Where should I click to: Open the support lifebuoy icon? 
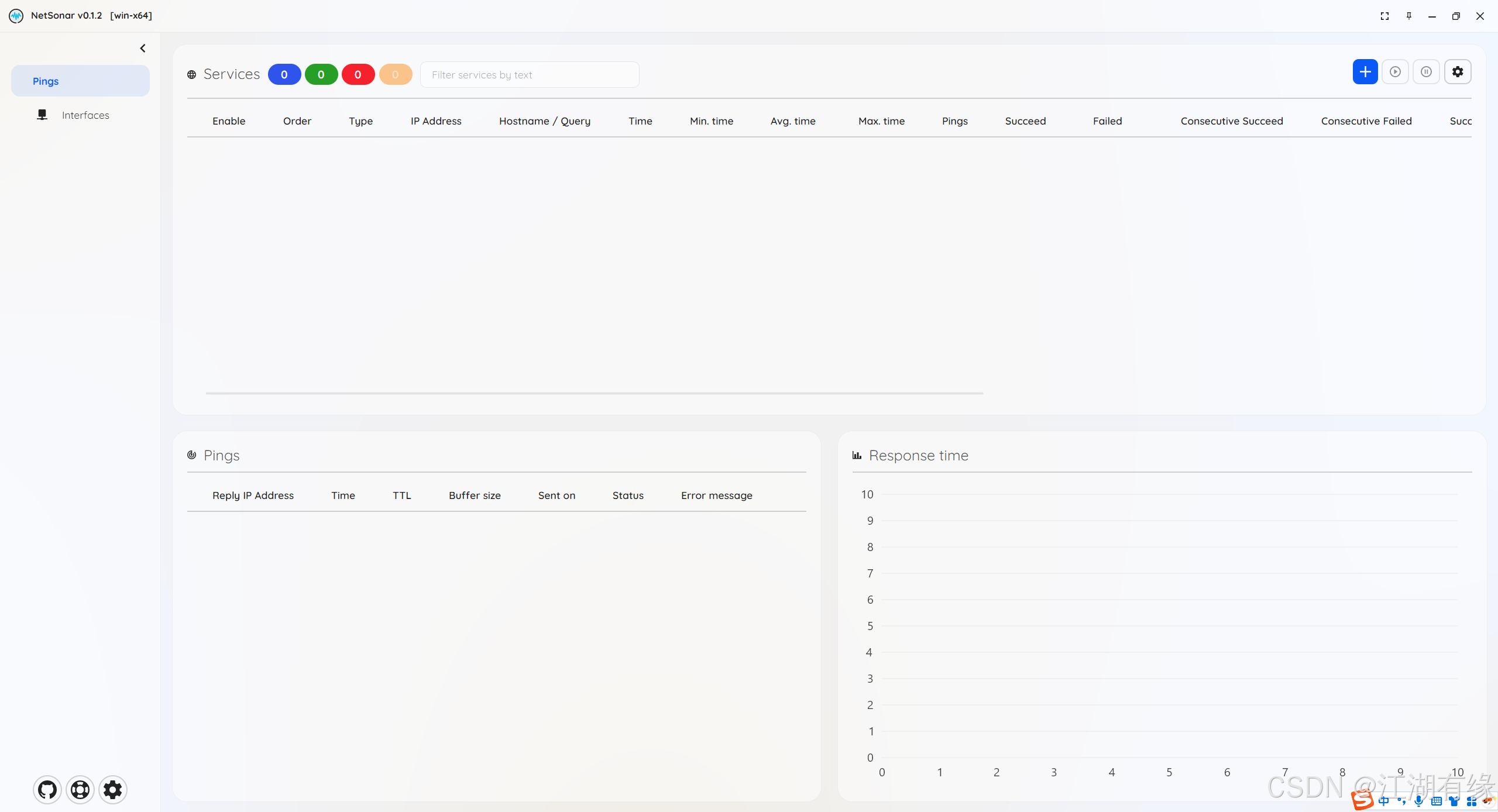click(x=80, y=790)
